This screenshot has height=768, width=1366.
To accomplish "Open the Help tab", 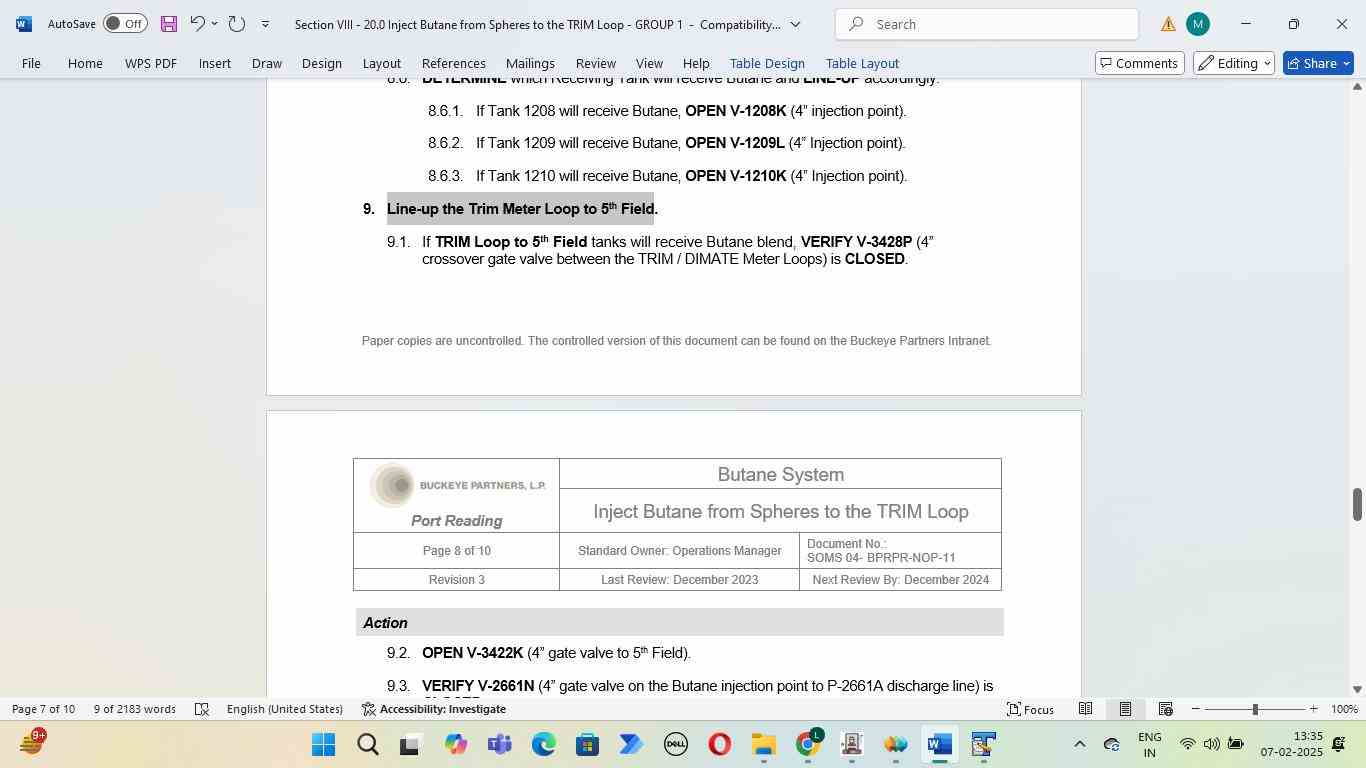I will (696, 63).
